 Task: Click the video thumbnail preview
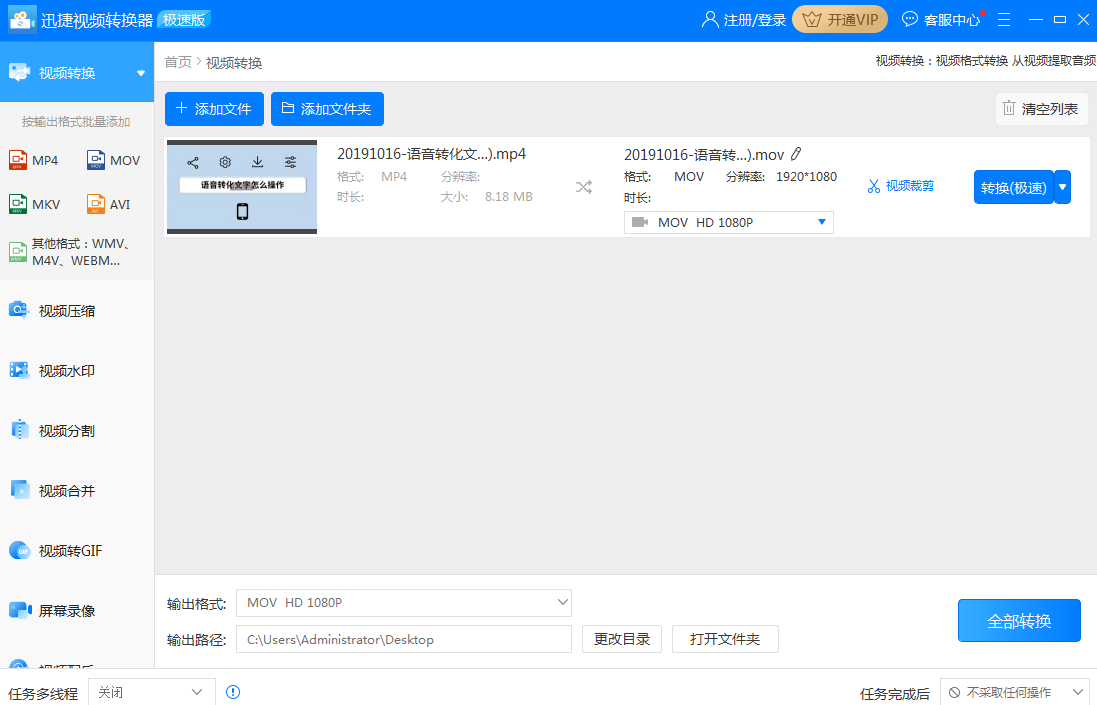(x=242, y=187)
